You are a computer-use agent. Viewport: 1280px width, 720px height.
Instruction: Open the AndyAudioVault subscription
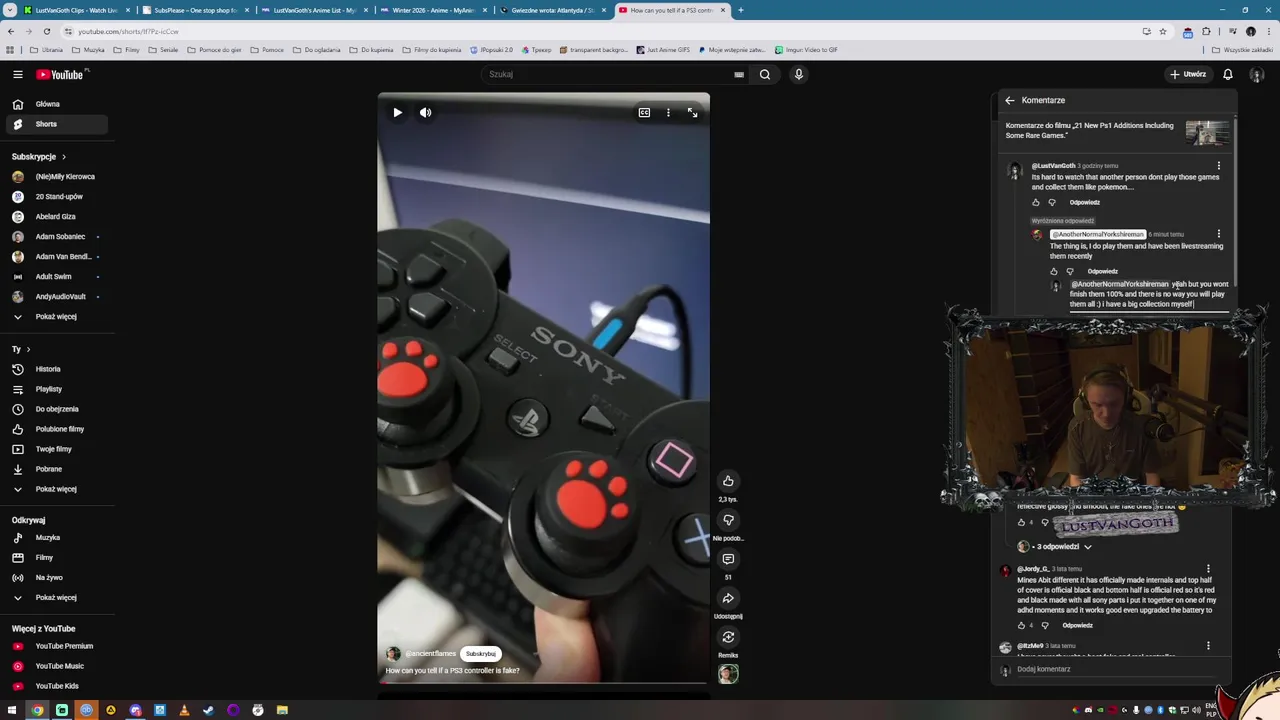pos(57,296)
